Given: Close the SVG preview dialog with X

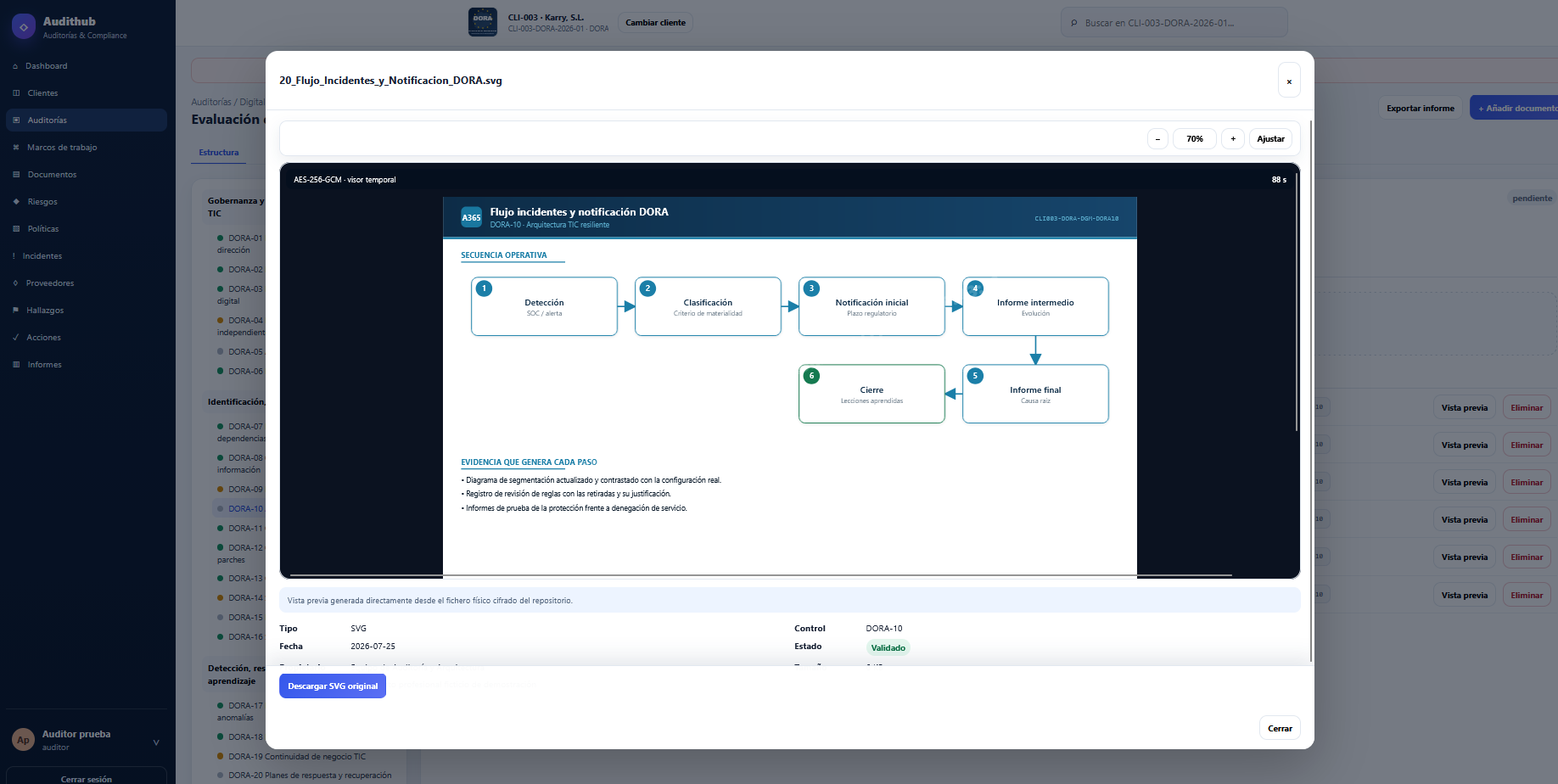Looking at the screenshot, I should click(1289, 81).
